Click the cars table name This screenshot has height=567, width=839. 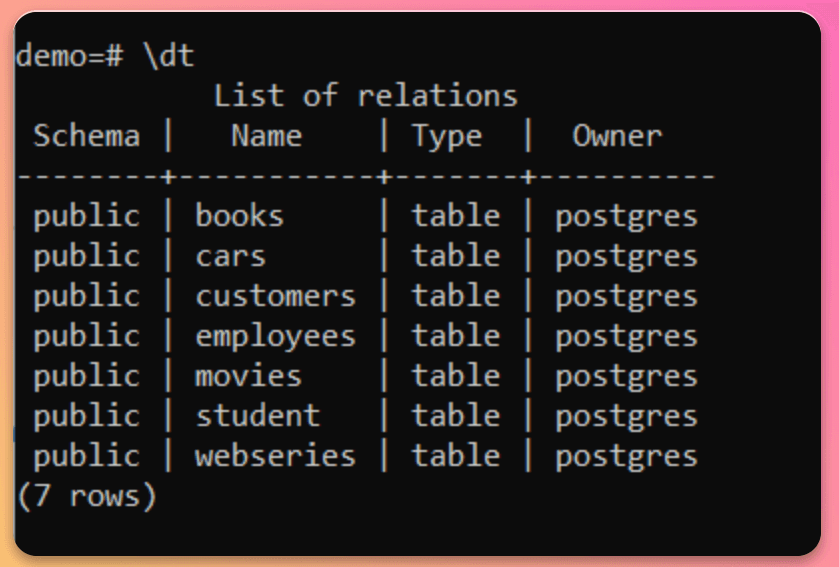[230, 256]
